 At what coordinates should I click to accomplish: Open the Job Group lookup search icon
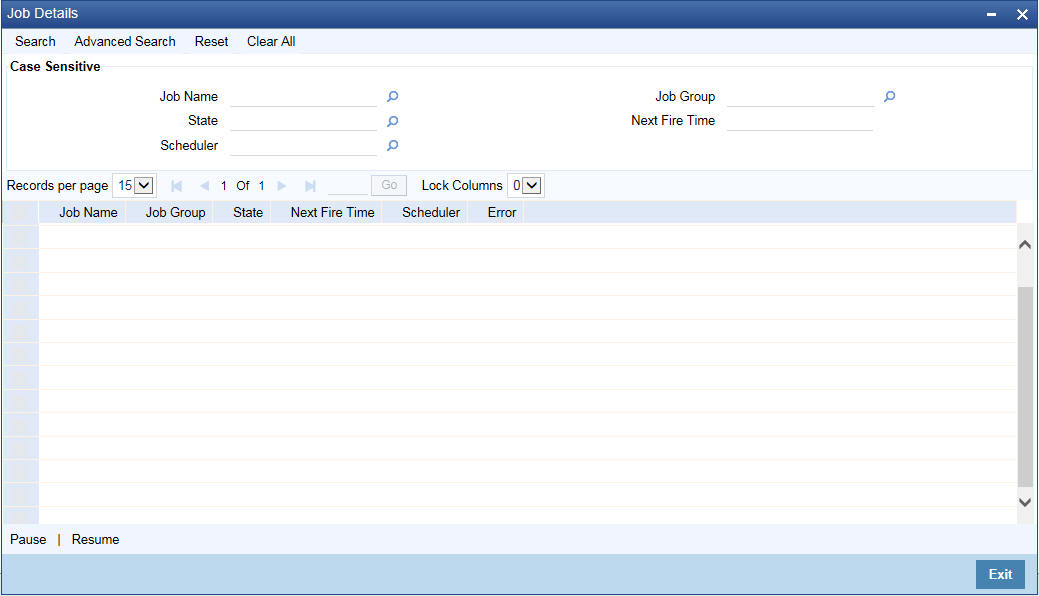tap(889, 97)
